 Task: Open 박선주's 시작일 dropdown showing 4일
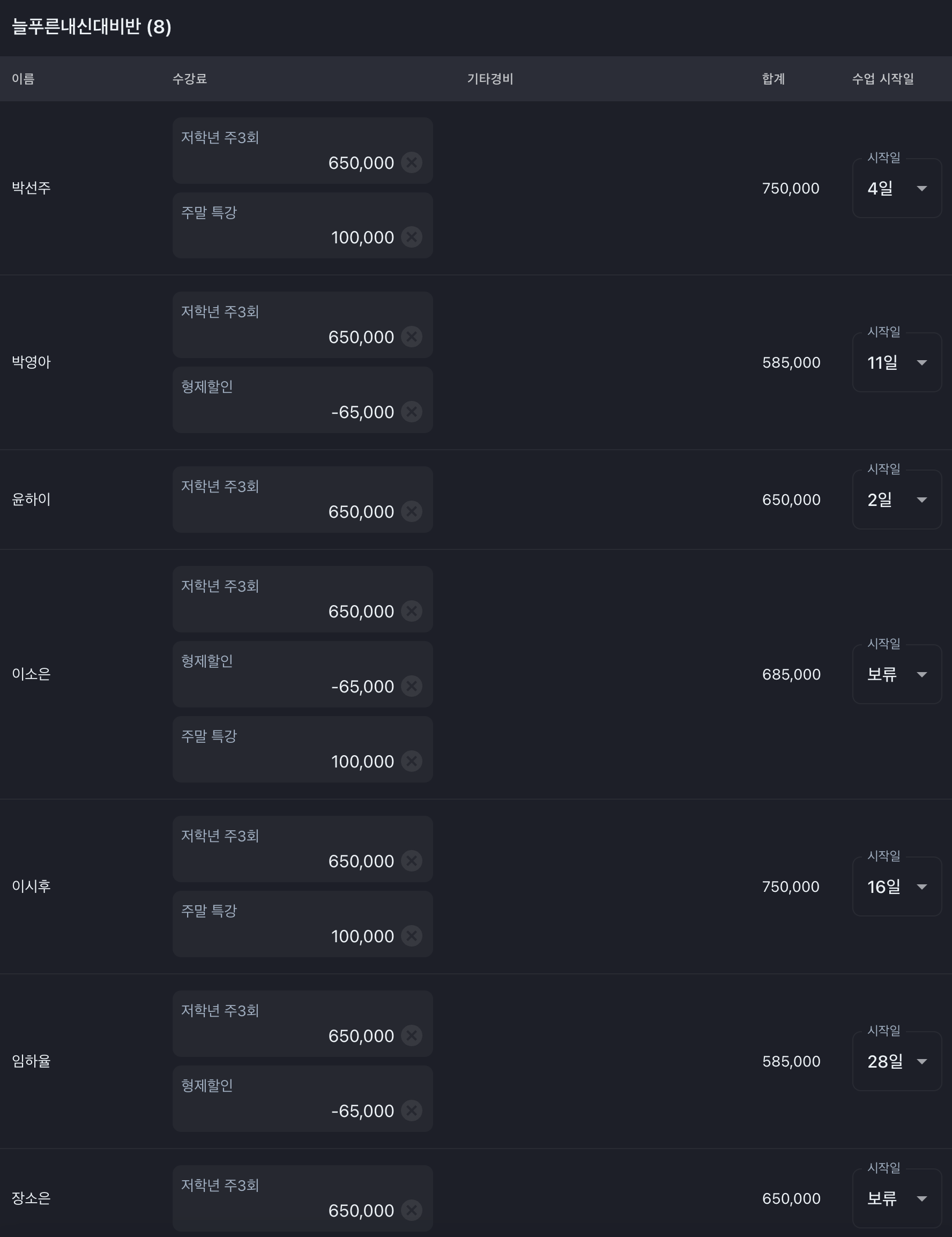[x=897, y=188]
